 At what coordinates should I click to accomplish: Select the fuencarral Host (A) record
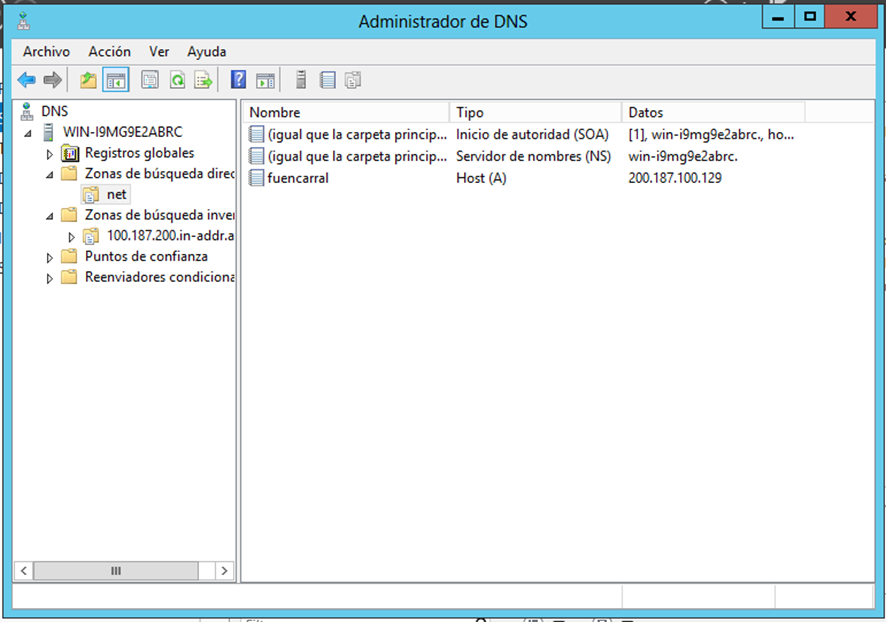point(298,178)
